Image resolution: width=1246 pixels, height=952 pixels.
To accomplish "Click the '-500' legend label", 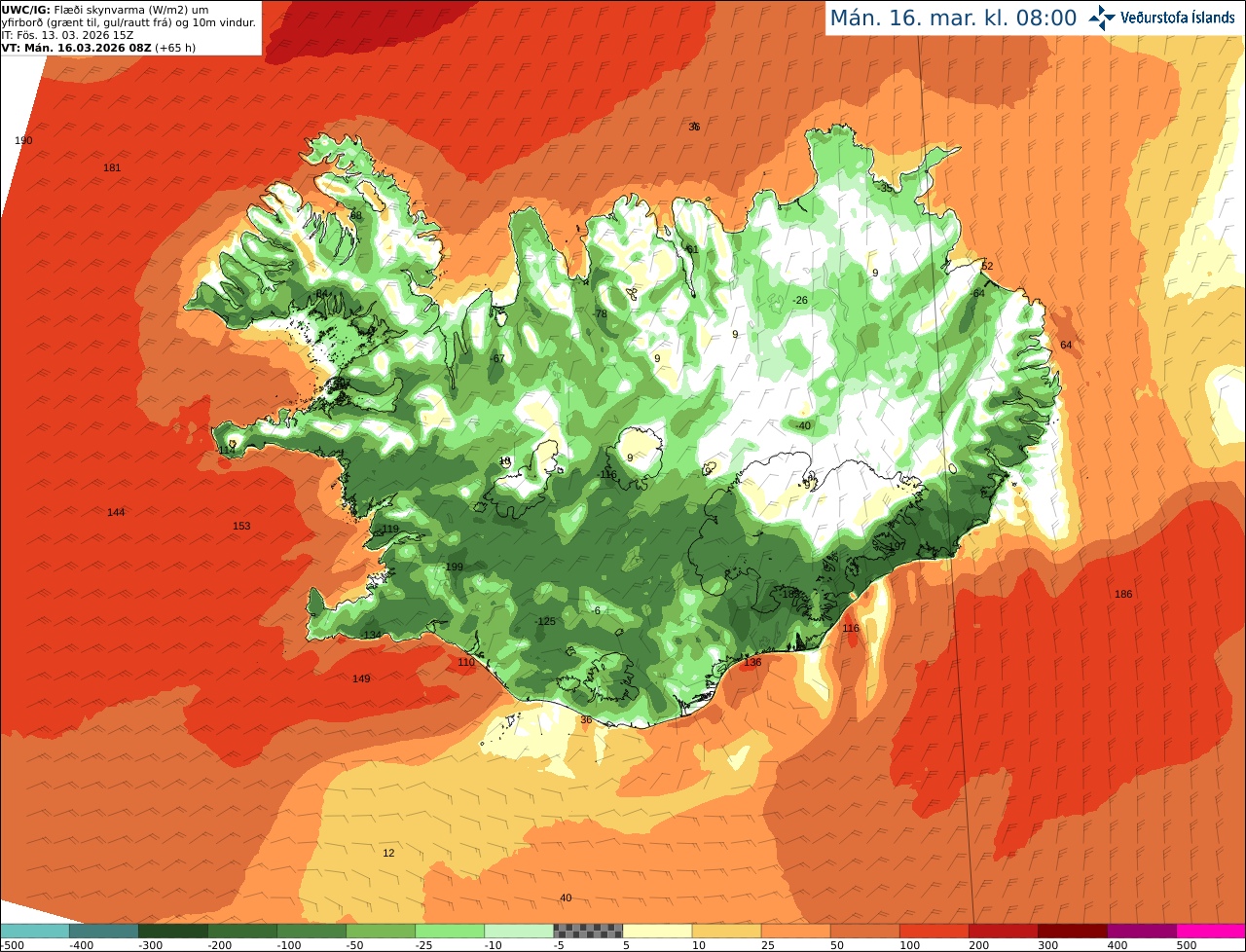I will pyautogui.click(x=12, y=945).
